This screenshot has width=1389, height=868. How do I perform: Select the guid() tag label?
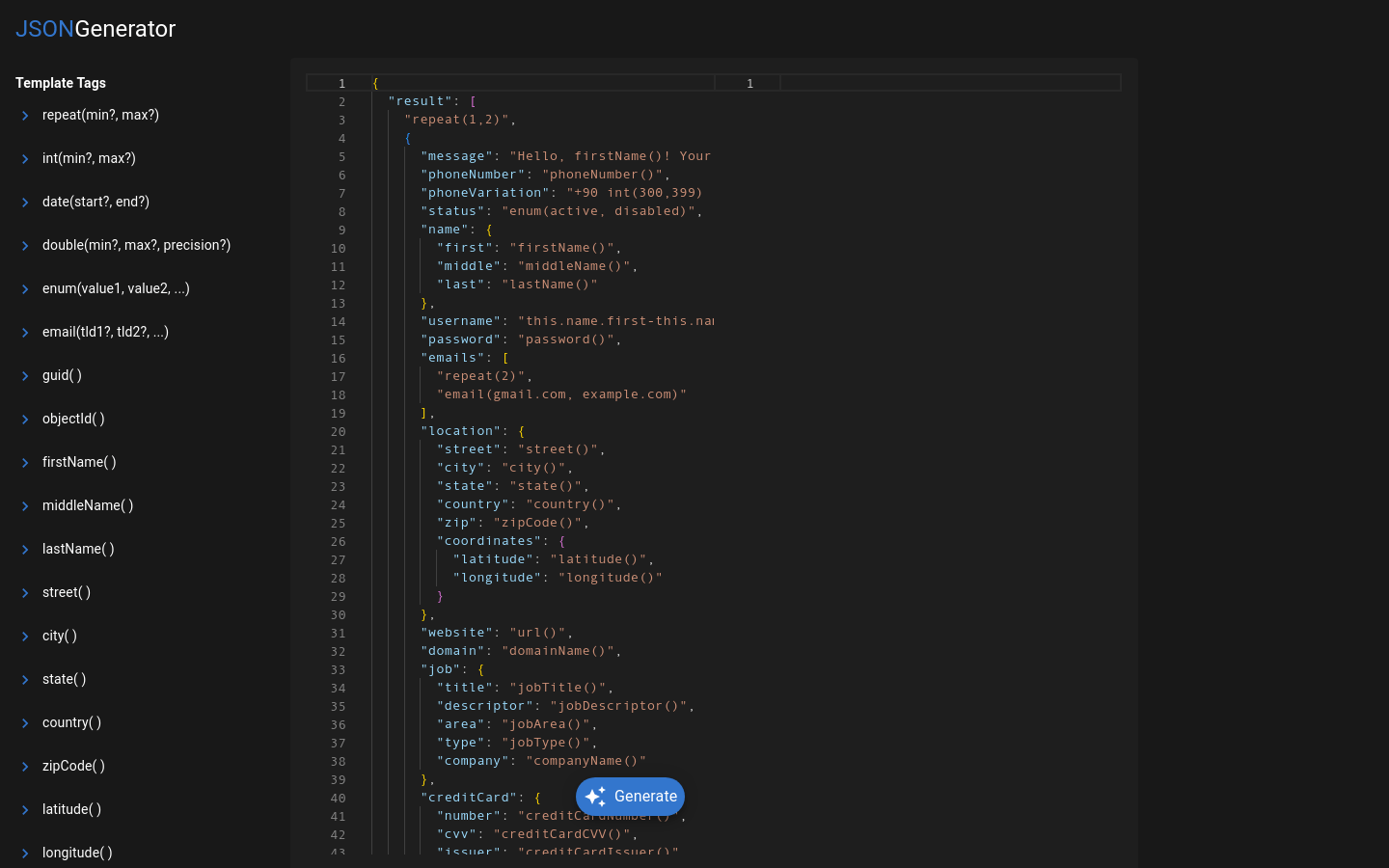point(62,375)
